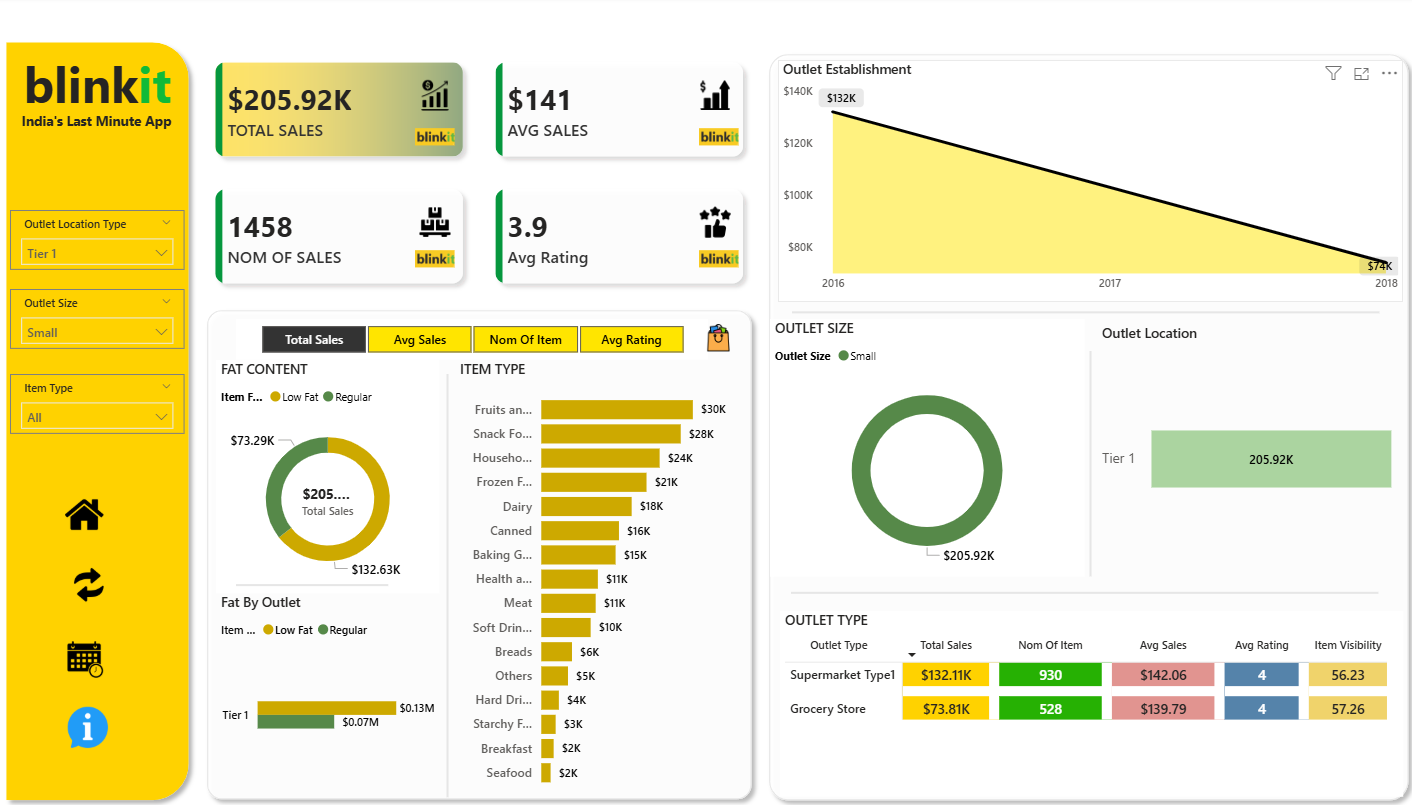The image size is (1412, 805).
Task: Click the Seafood bar showing $2K
Action: (x=546, y=772)
